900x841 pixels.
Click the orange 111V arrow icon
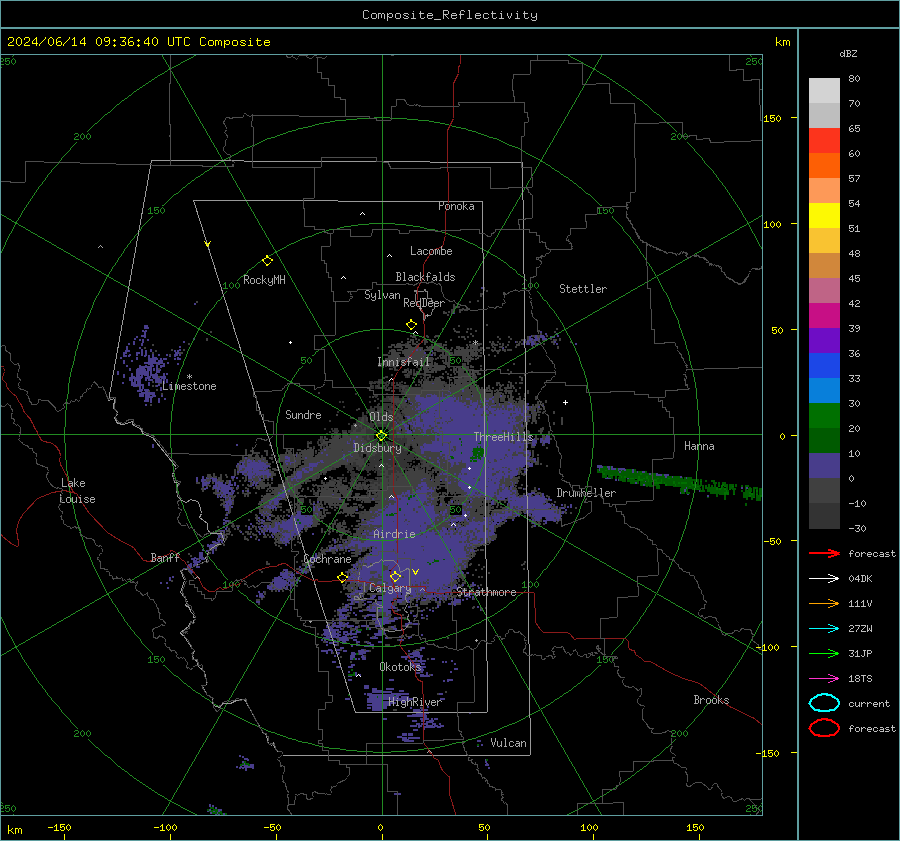pos(824,603)
